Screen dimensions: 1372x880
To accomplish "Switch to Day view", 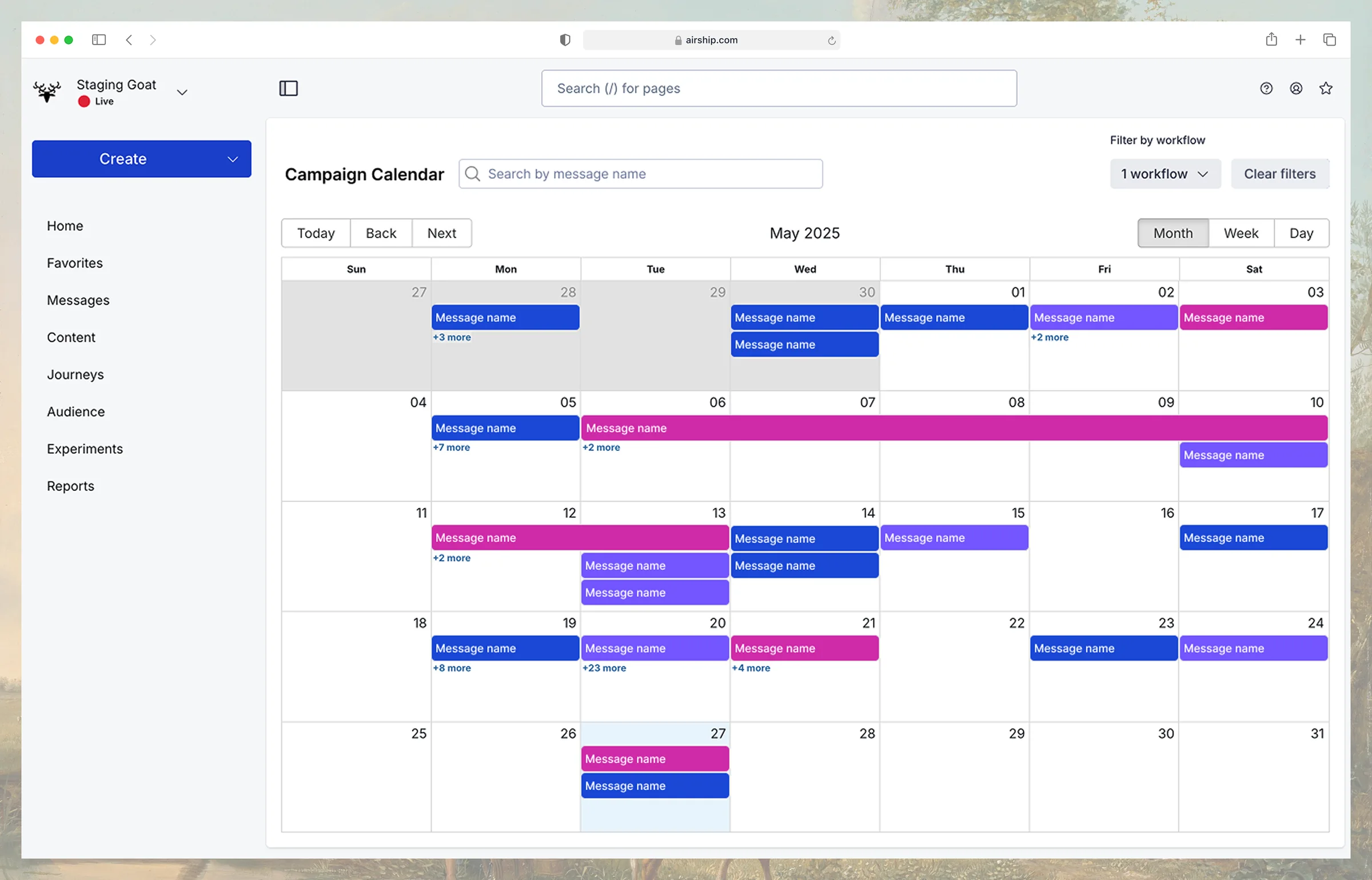I will click(x=1302, y=233).
